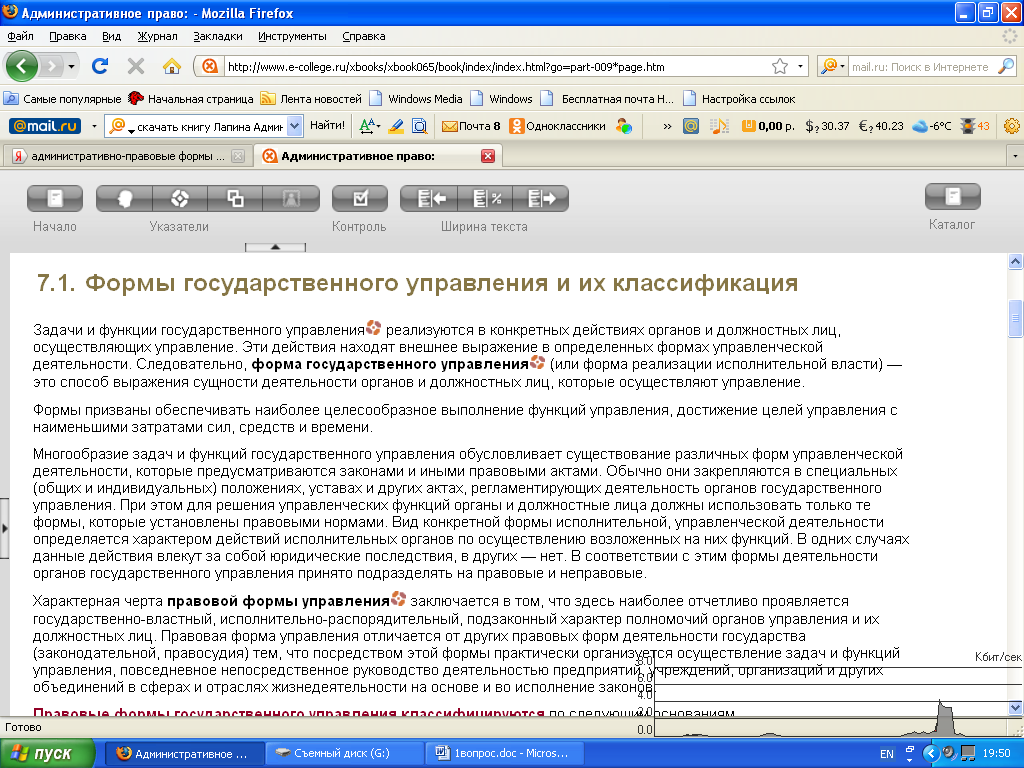Show more toolbar items chevron
1024x768 pixels.
(x=667, y=127)
